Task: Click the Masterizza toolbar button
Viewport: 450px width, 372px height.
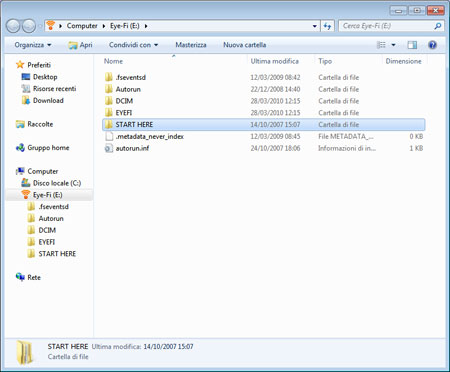Action: [191, 45]
